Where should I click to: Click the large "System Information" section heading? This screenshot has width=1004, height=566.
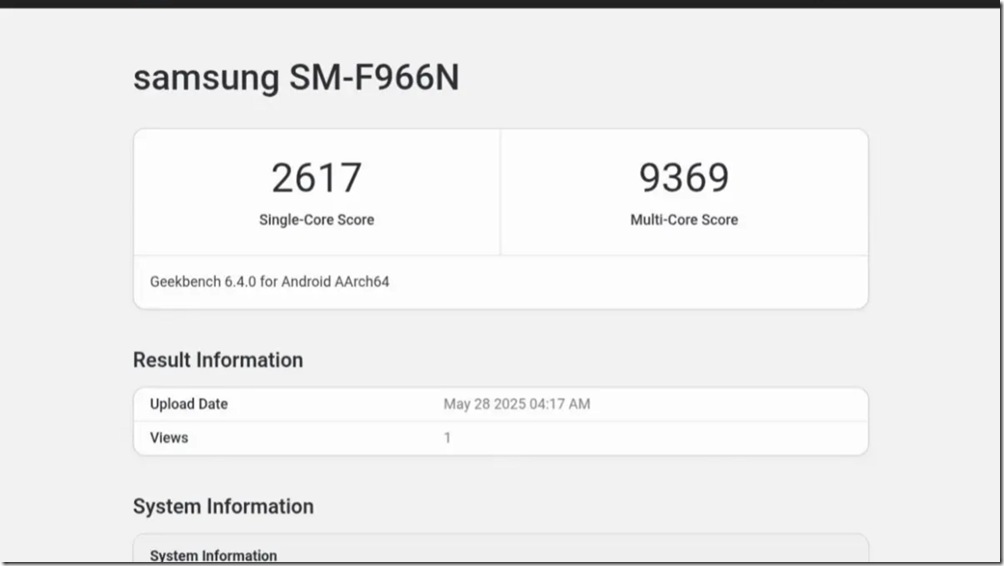(223, 506)
